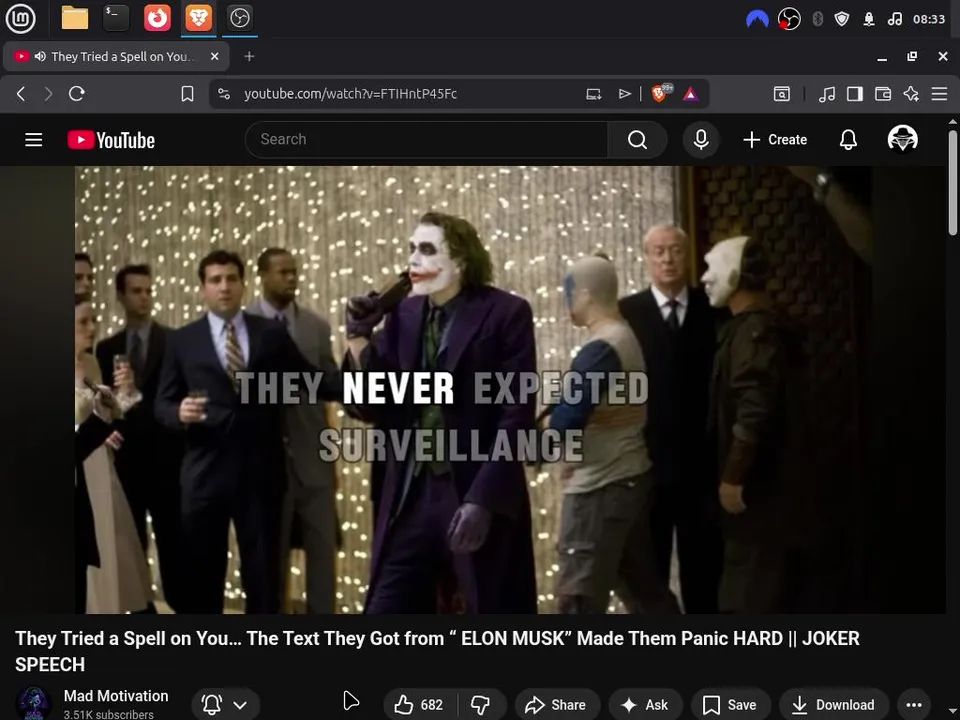This screenshot has height=720, width=960.
Task: Click the 08:33 clock in panel
Action: 929,19
